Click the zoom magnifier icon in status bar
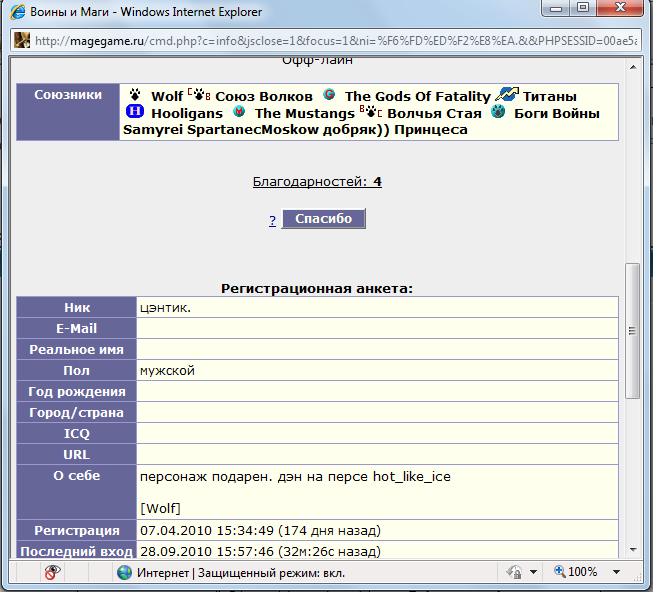653x592 pixels. [x=559, y=571]
